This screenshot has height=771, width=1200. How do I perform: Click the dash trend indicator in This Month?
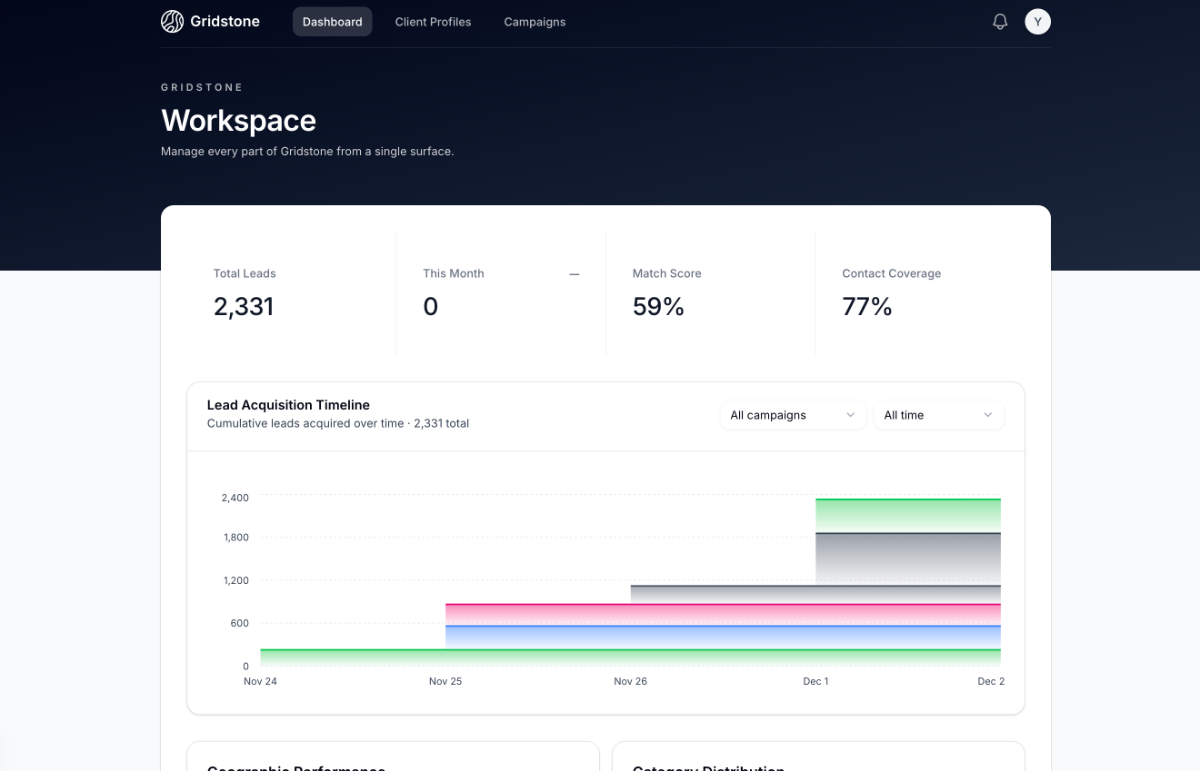point(574,274)
